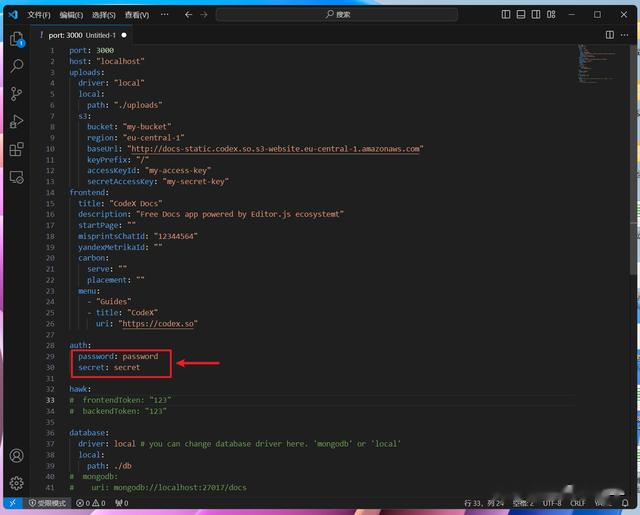The image size is (640, 515).
Task: Click the text 'password: password' on line 29
Action: pyautogui.click(x=118, y=356)
